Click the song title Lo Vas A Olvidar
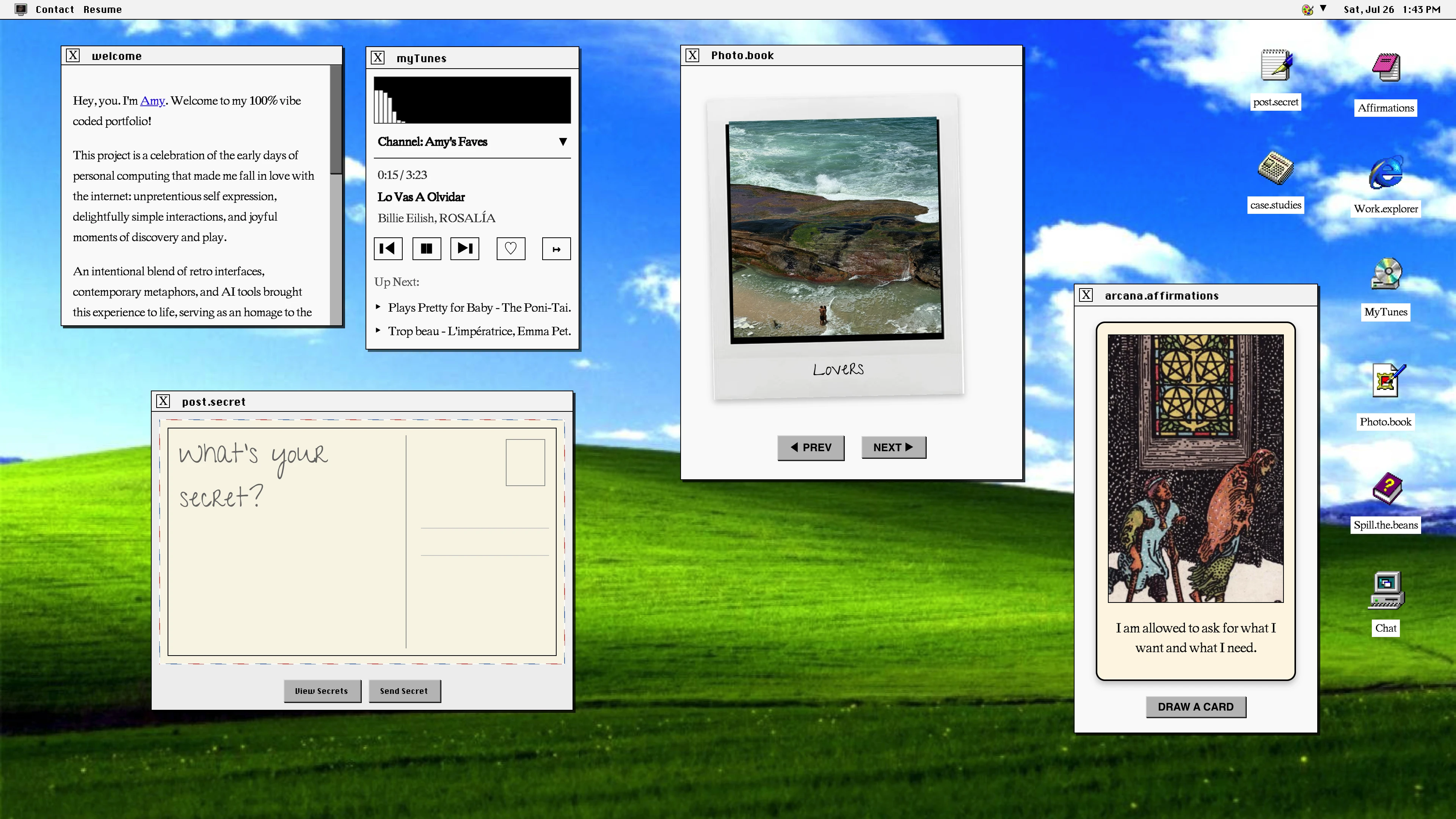Image resolution: width=1456 pixels, height=819 pixels. (421, 197)
